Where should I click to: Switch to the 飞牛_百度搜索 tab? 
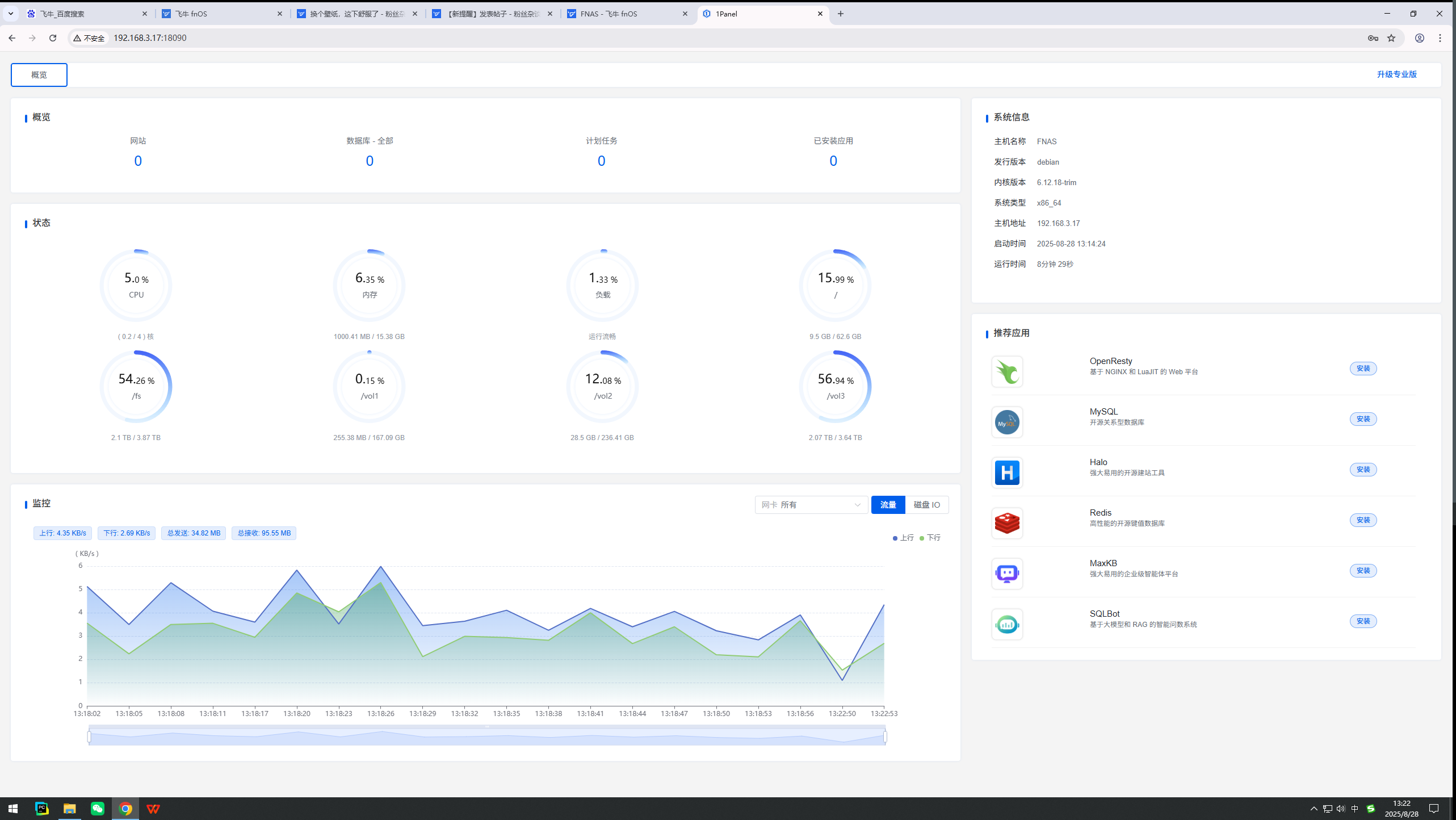pos(85,14)
